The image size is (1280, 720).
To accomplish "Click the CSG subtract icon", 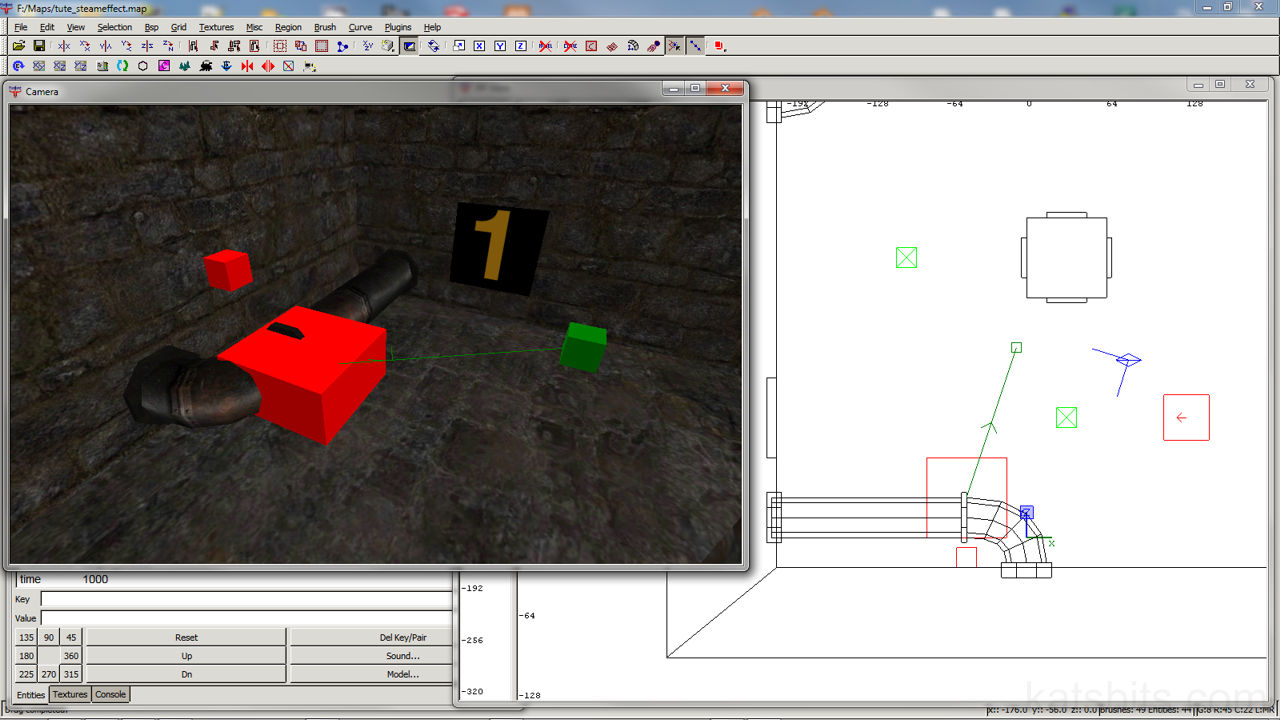I will tap(280, 46).
